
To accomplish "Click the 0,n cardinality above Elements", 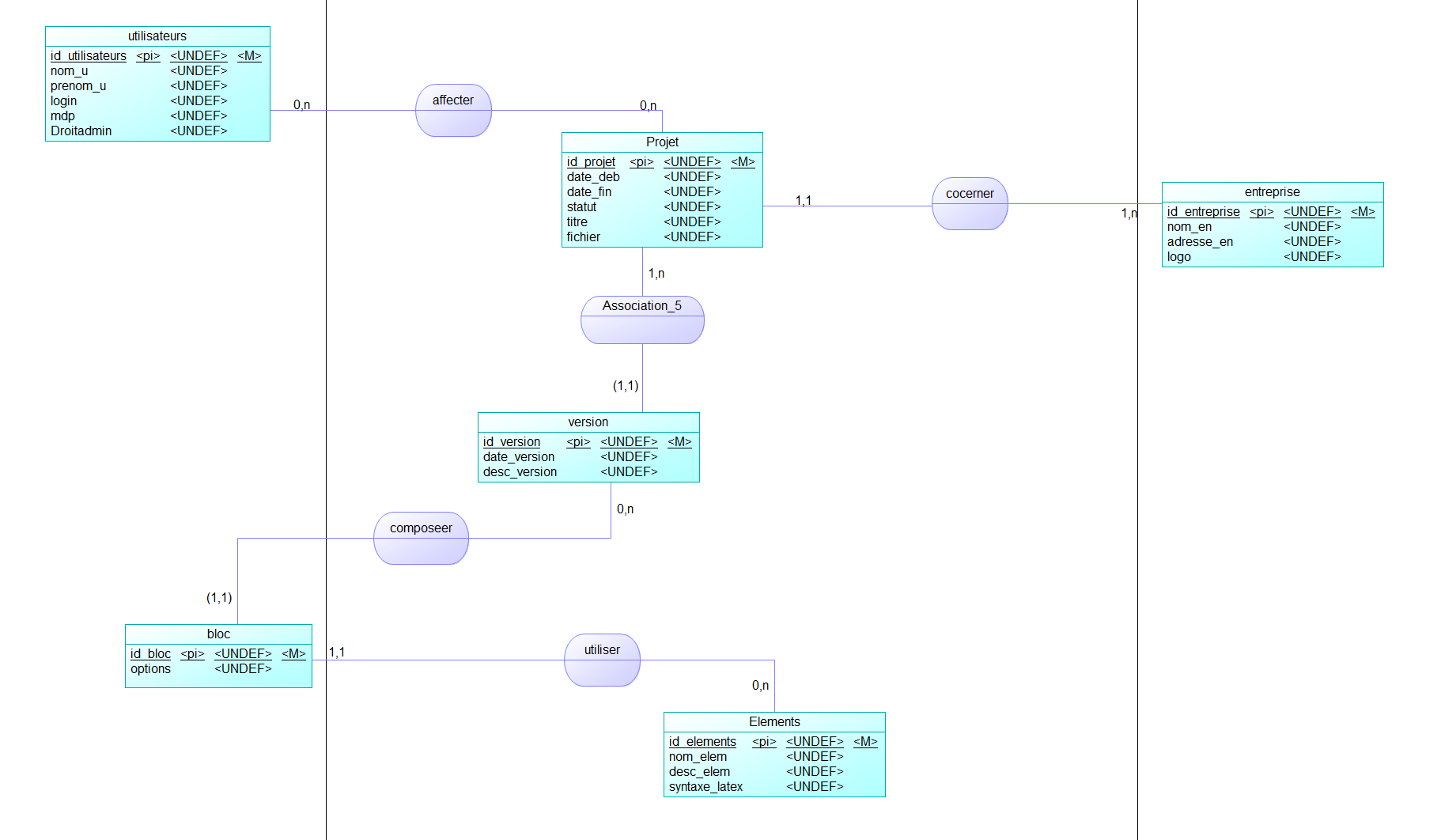I will (x=760, y=686).
